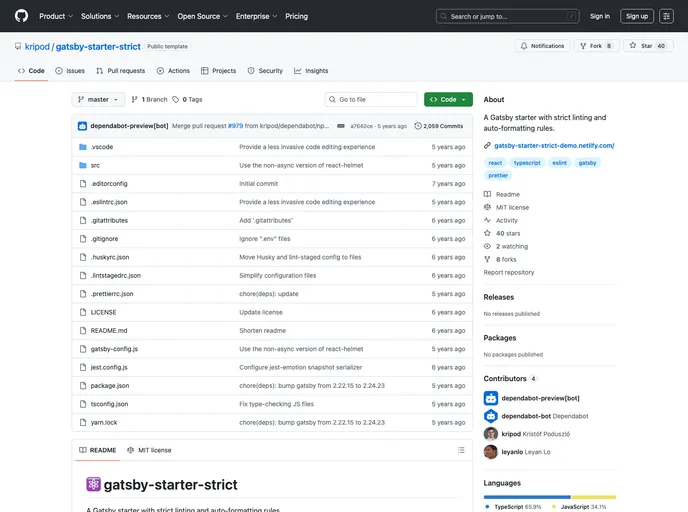
Task: Open the gatsby-config.js file
Action: tap(114, 349)
